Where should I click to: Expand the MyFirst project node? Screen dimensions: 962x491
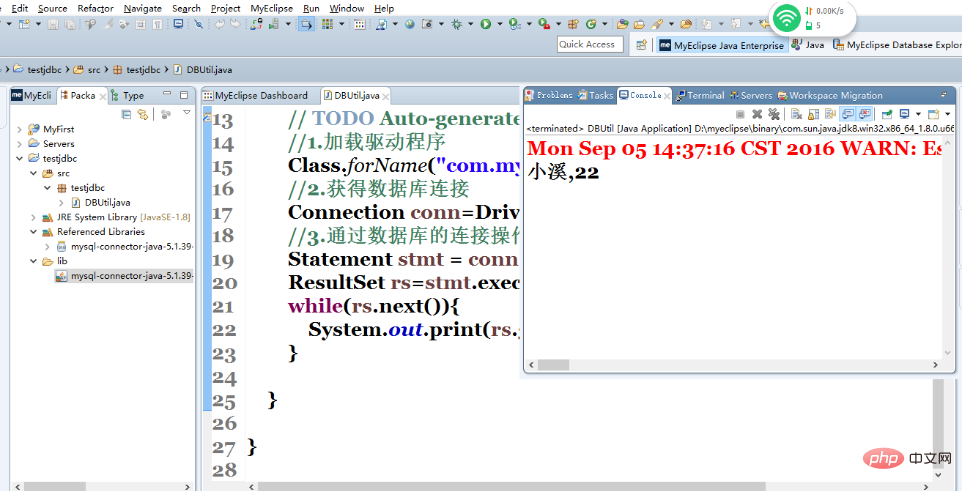[20, 130]
